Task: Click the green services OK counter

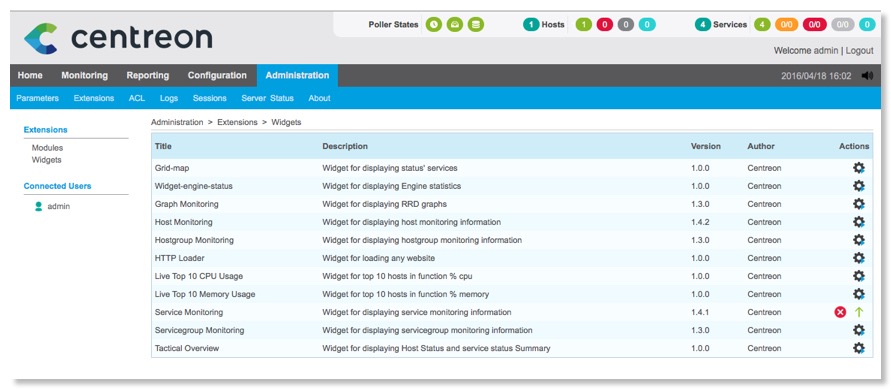Action: [x=762, y=24]
